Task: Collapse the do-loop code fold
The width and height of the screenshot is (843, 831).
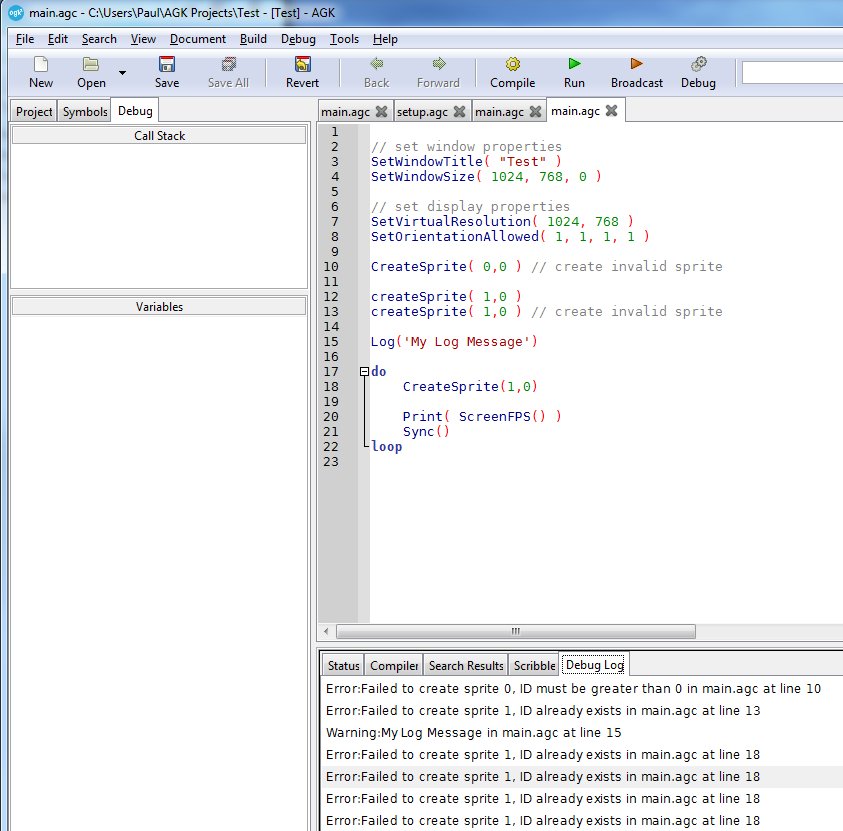Action: (362, 371)
